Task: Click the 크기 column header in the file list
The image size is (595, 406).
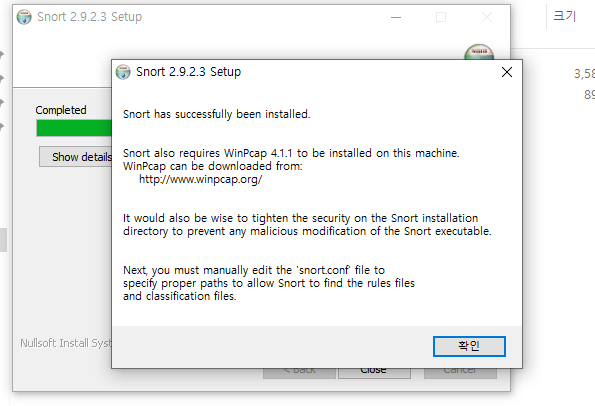Action: coord(564,16)
